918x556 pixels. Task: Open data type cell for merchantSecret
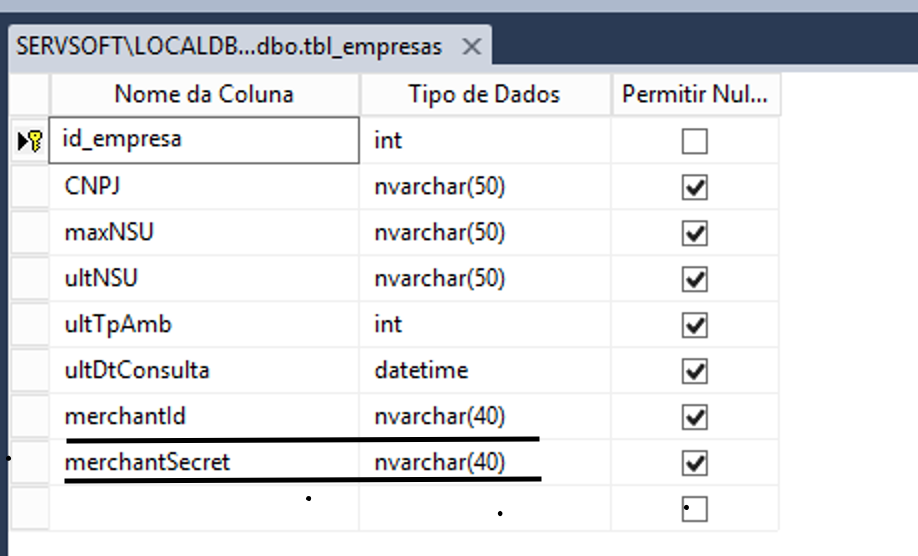(x=485, y=463)
